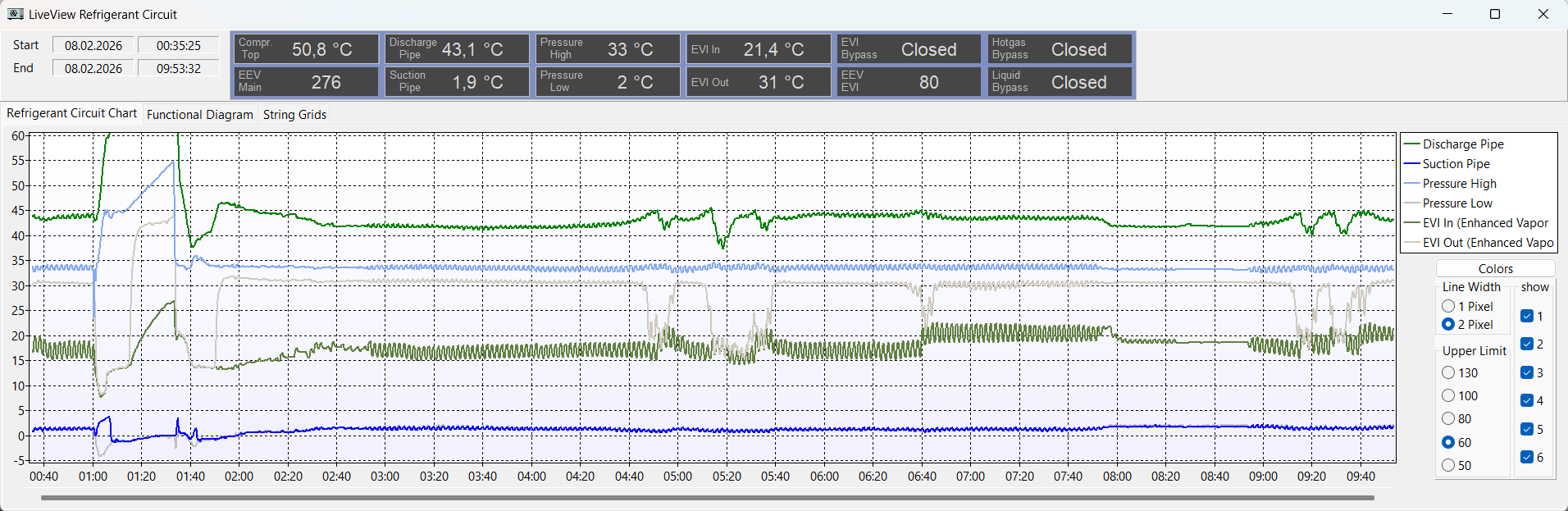
Task: Choose the 100 upper limit option
Action: [x=1448, y=396]
